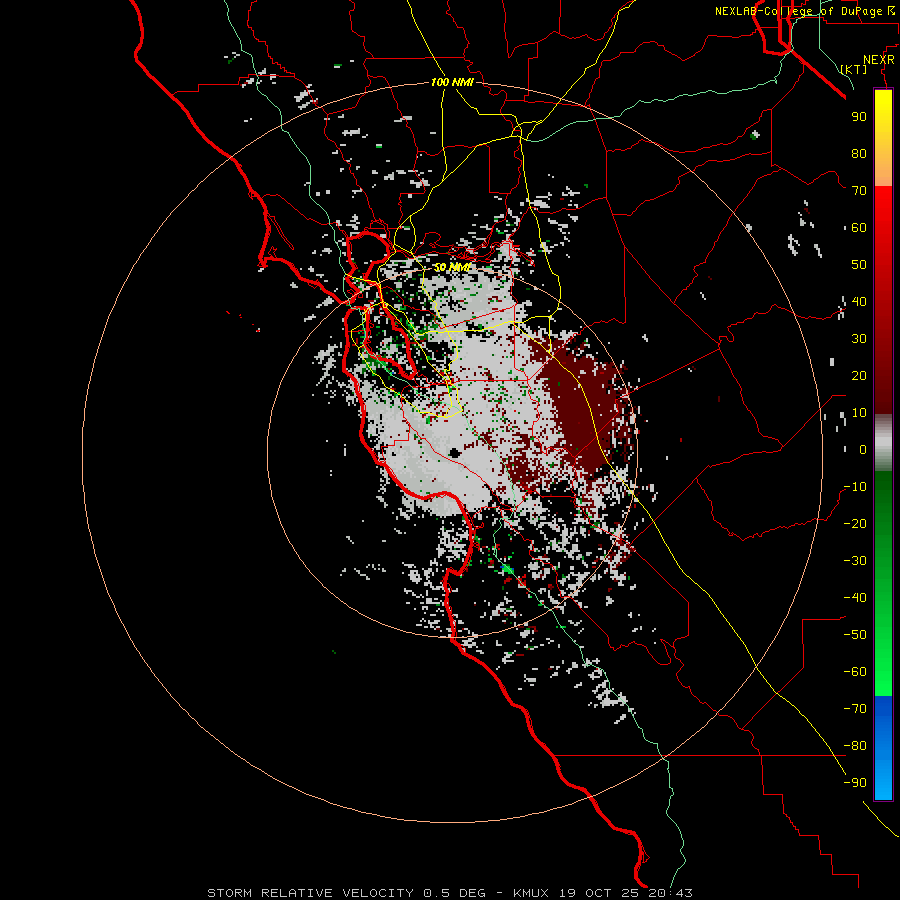Click the "[KT]" units label
The height and width of the screenshot is (900, 900).
click(854, 69)
